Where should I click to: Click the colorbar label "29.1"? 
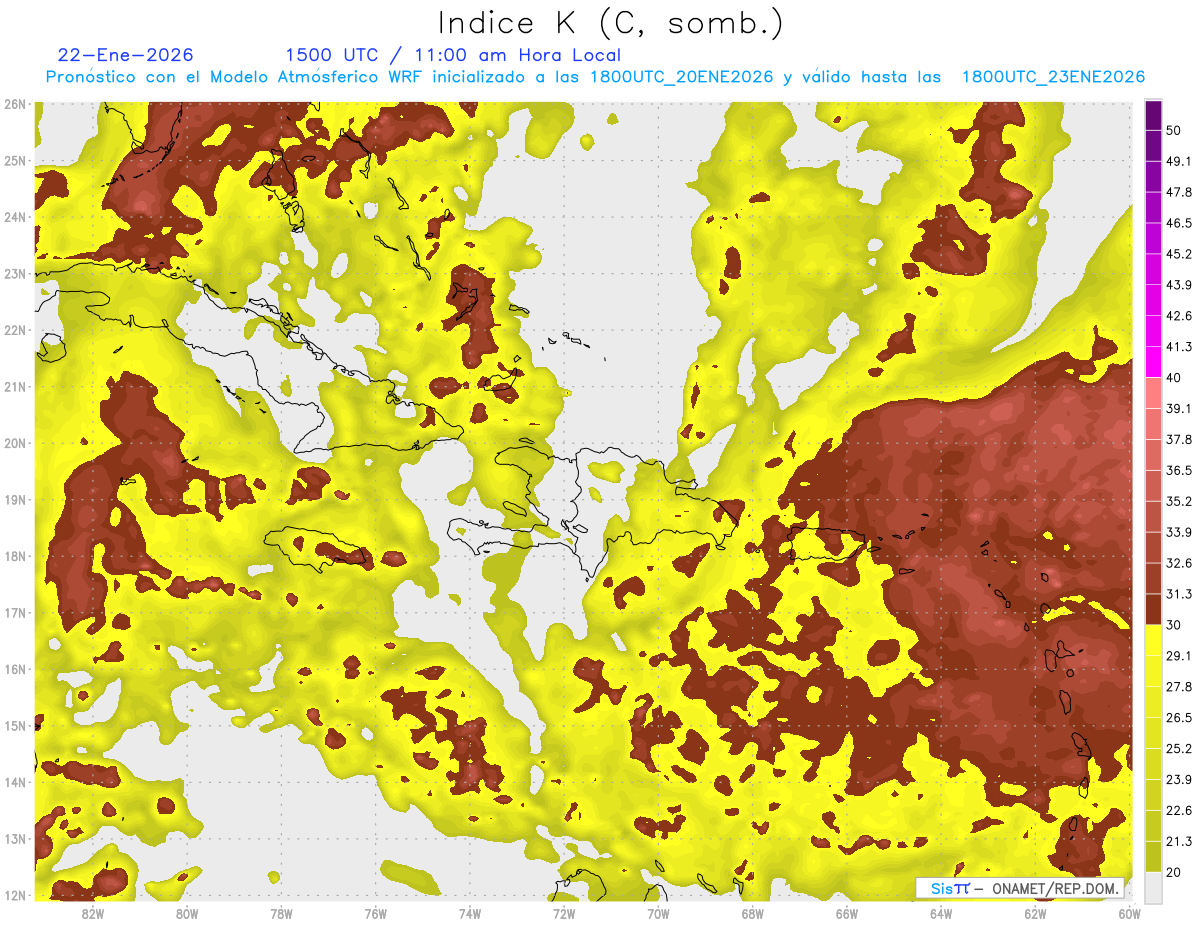click(1178, 656)
